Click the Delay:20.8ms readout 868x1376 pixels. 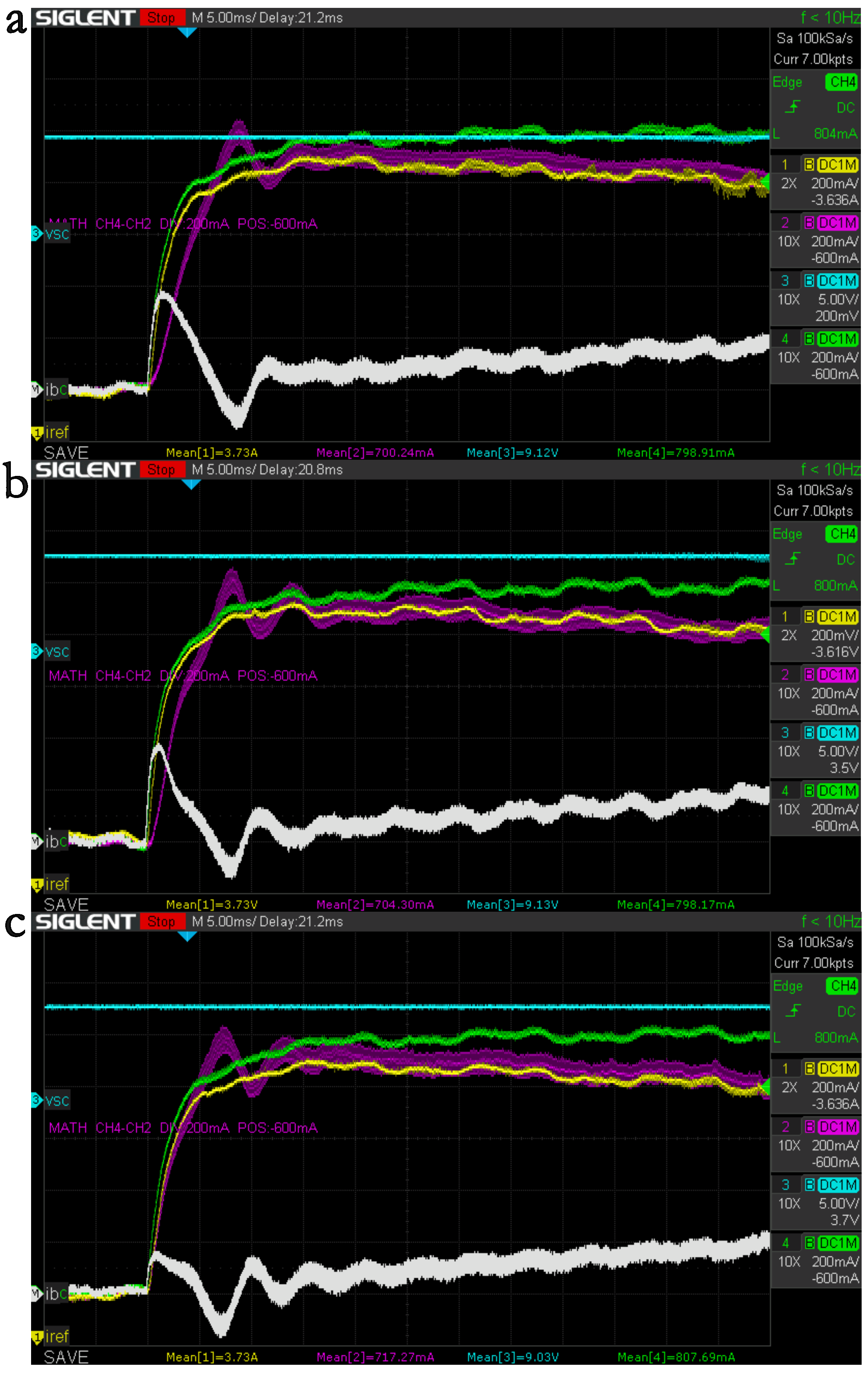301,470
